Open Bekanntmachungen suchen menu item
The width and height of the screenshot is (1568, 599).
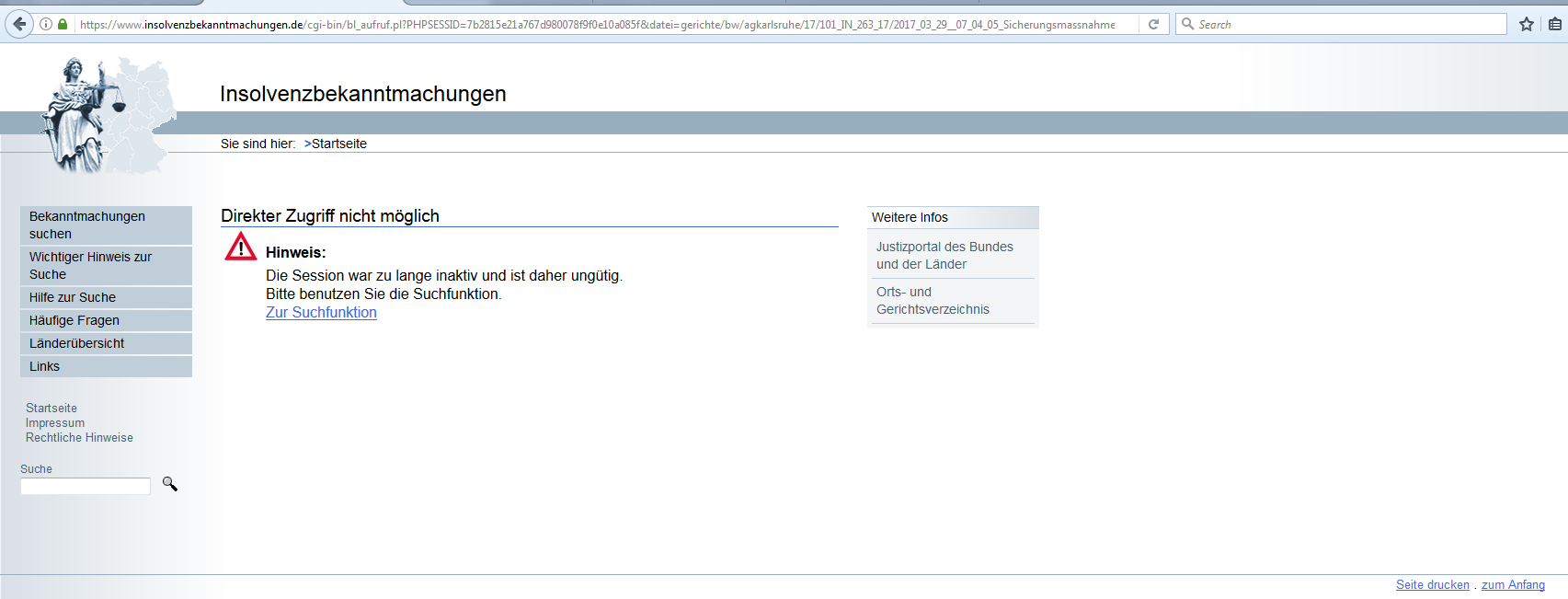[x=87, y=225]
